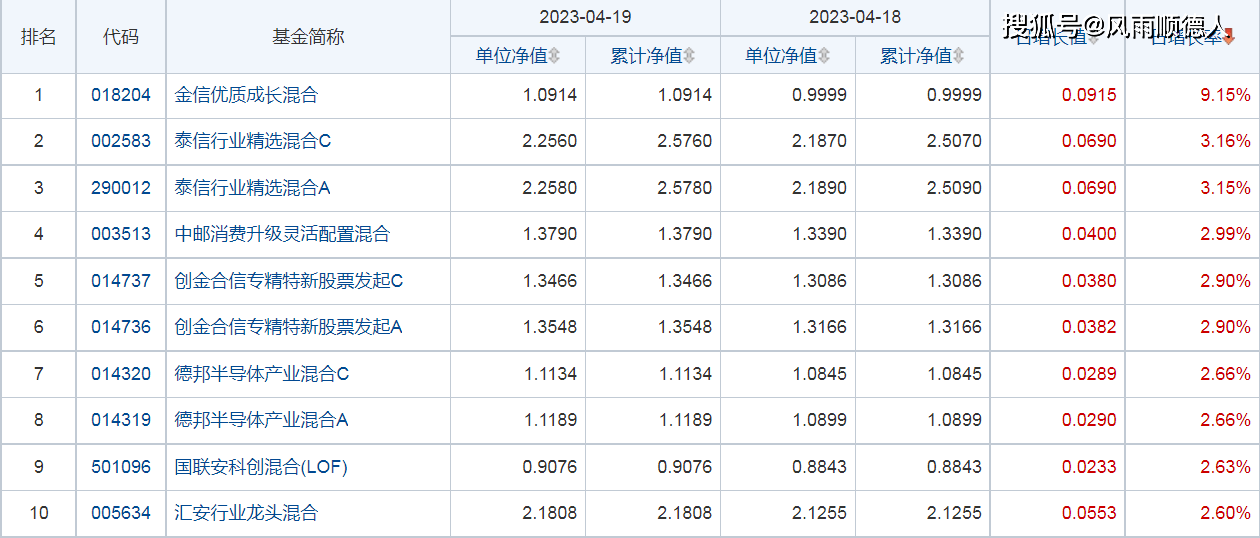Select 中邮消费升级灵活配置混合 fund name

(282, 234)
